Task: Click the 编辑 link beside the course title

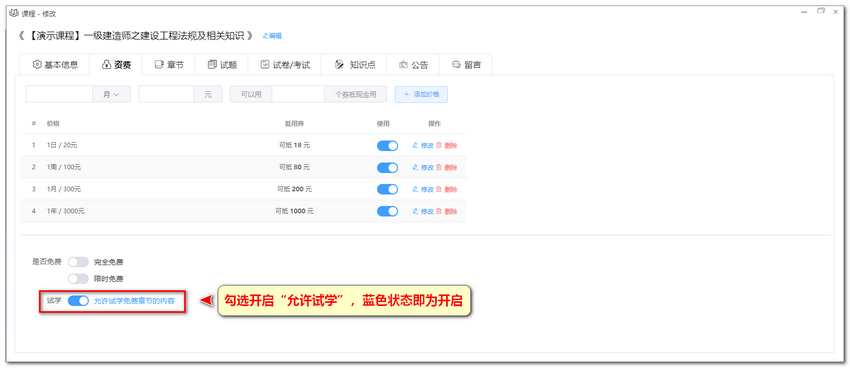Action: coord(272,36)
